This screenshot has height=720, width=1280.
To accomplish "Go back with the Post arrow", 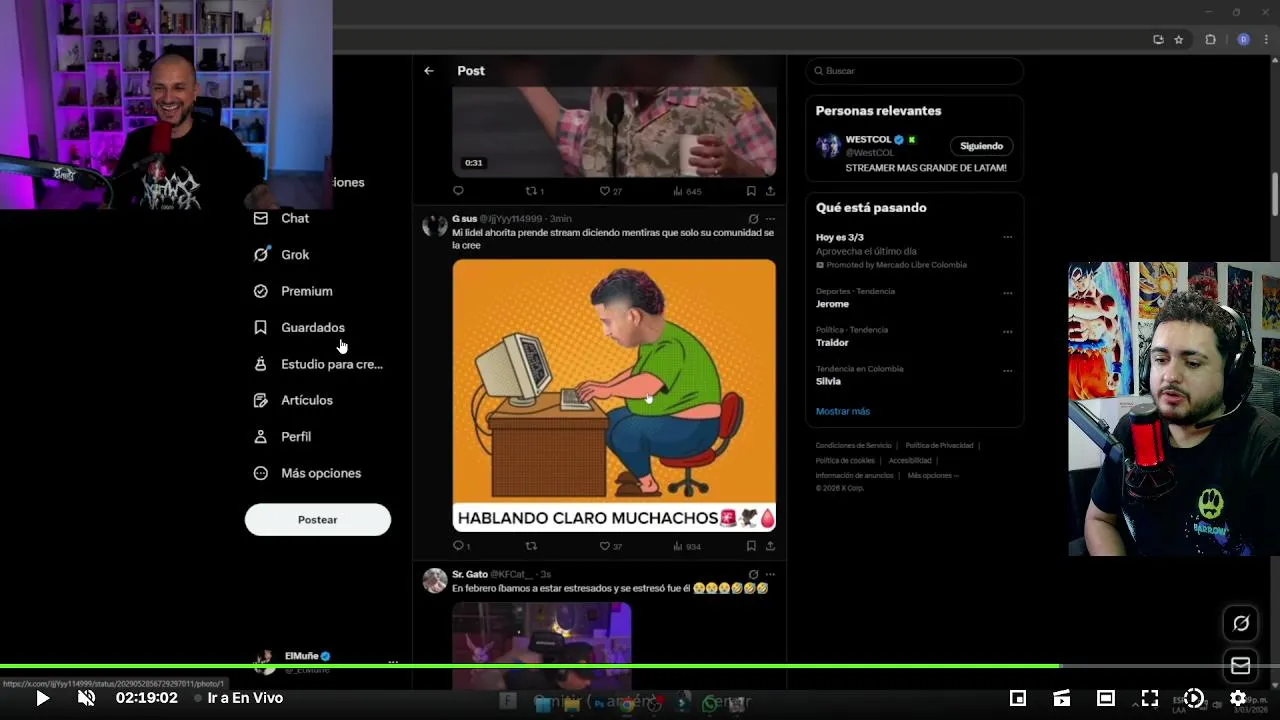I will [429, 71].
